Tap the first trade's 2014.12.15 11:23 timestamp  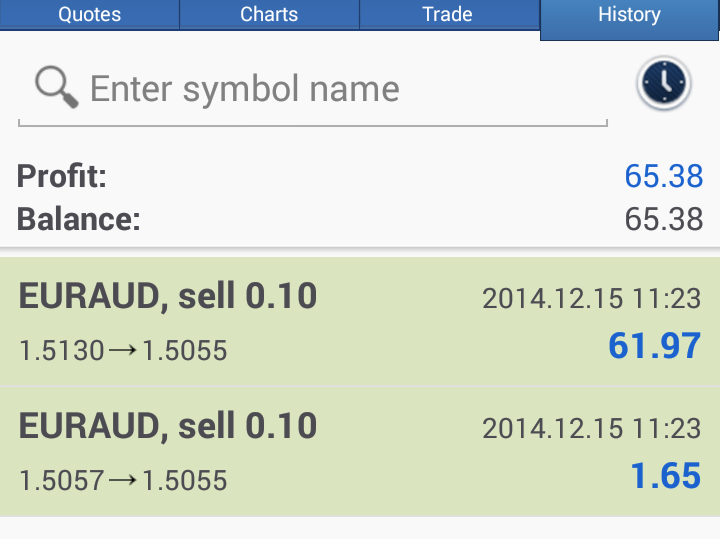pyautogui.click(x=591, y=298)
